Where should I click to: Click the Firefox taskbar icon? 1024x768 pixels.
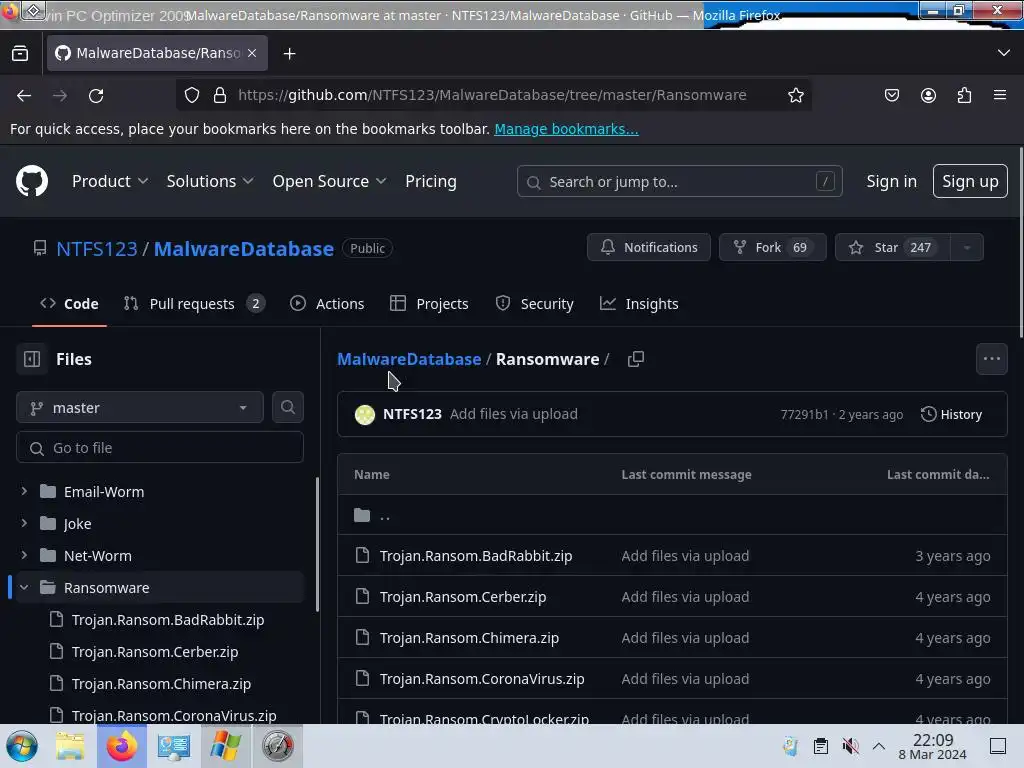[x=122, y=746]
